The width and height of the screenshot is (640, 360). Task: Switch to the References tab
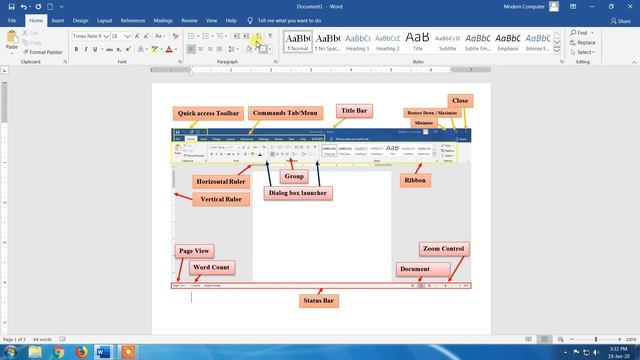tap(133, 20)
